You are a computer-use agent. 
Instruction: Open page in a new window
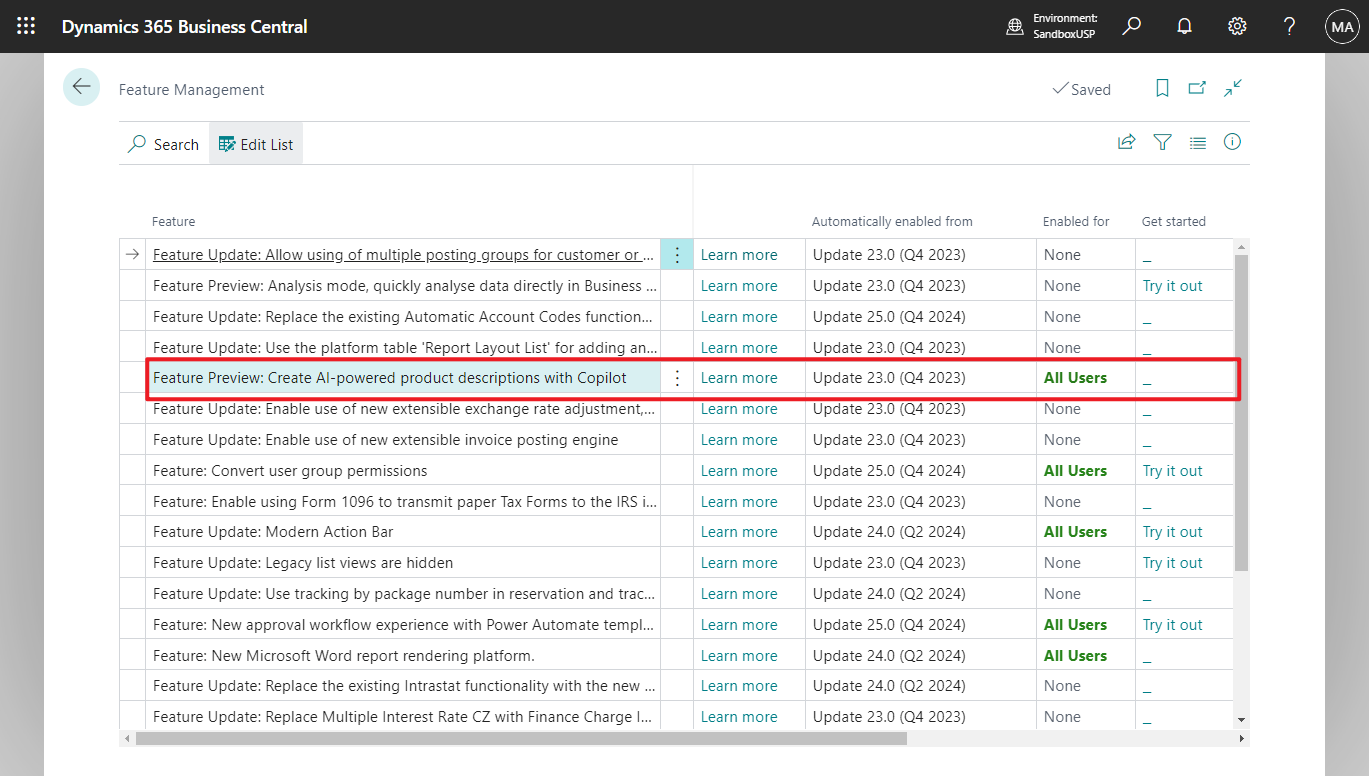coord(1197,88)
